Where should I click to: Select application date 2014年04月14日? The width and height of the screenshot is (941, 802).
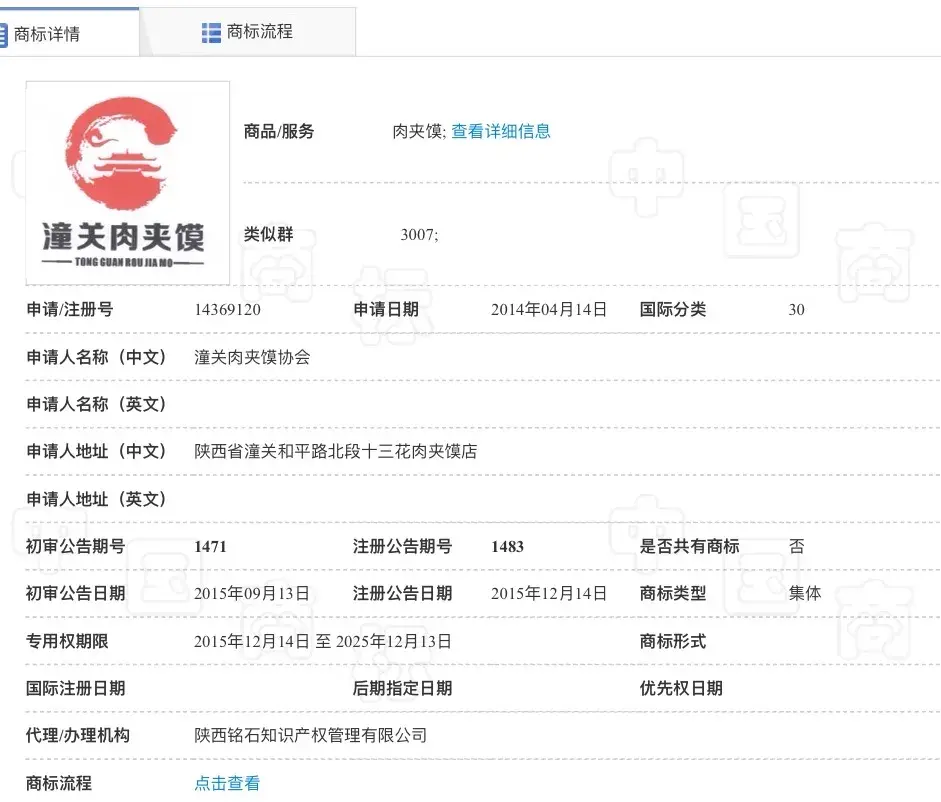point(549,310)
